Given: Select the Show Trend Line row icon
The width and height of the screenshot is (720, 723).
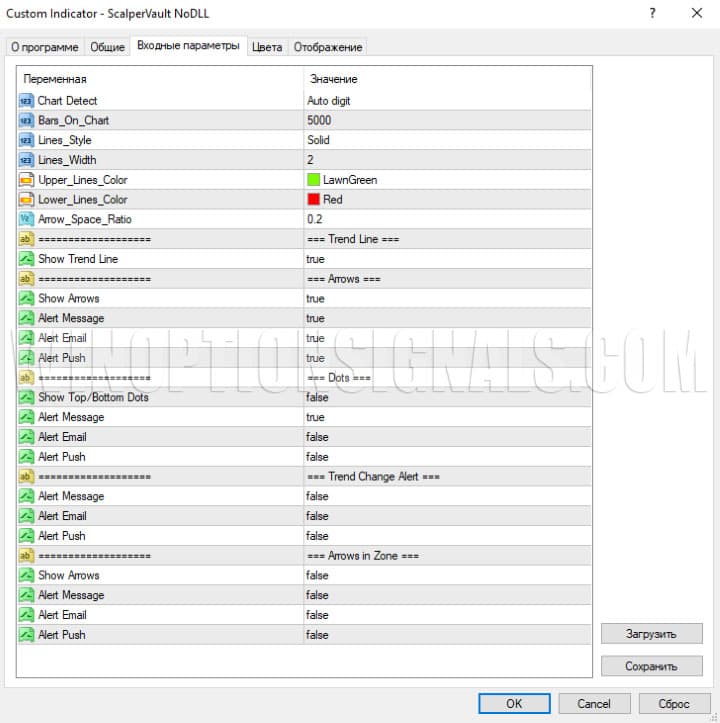Looking at the screenshot, I should click(x=26, y=259).
